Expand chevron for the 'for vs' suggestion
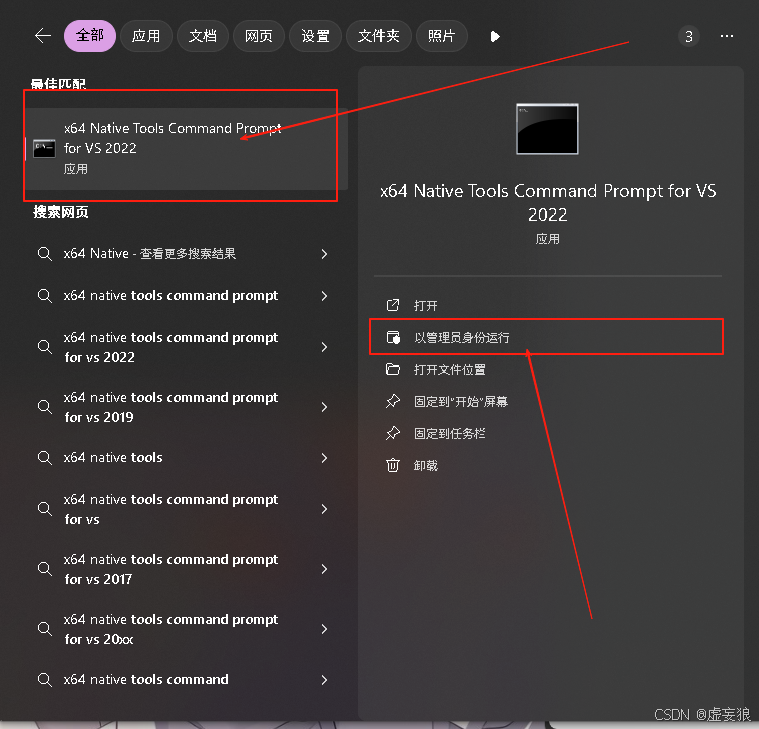Screen dimensions: 759x729 (x=324, y=509)
